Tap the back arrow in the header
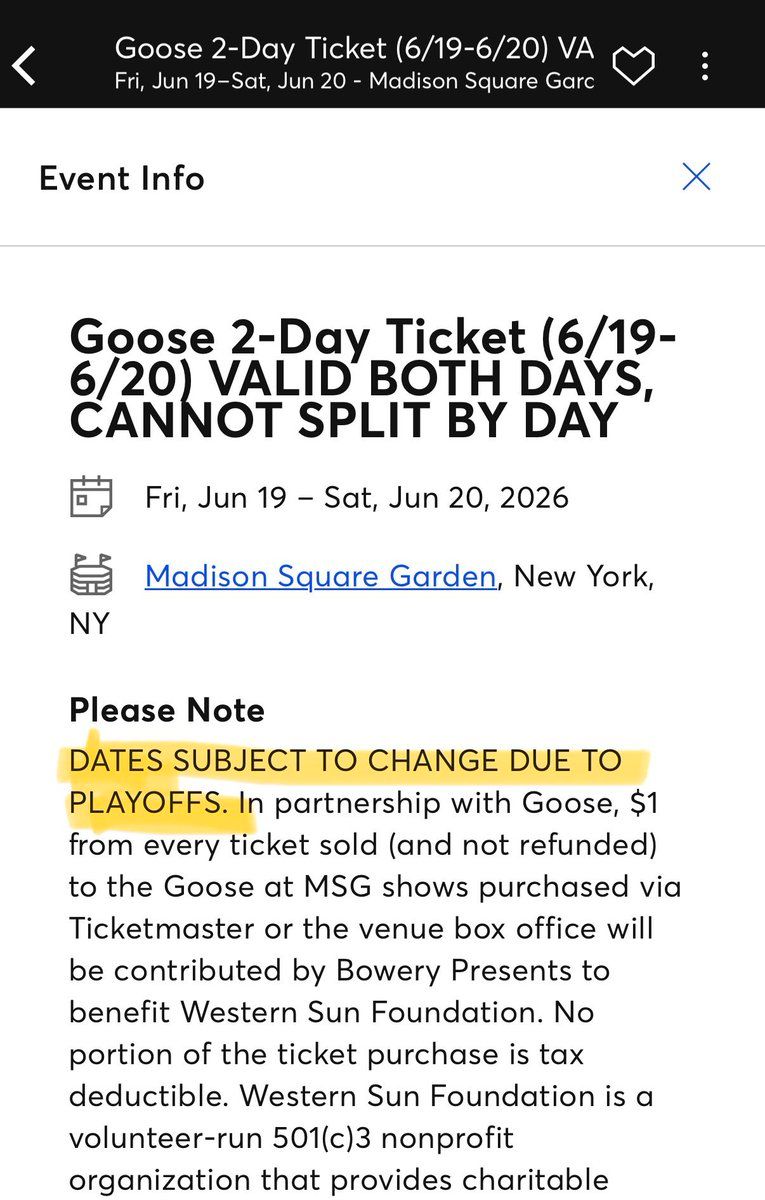Screen dimensions: 765x1200 pos(25,66)
